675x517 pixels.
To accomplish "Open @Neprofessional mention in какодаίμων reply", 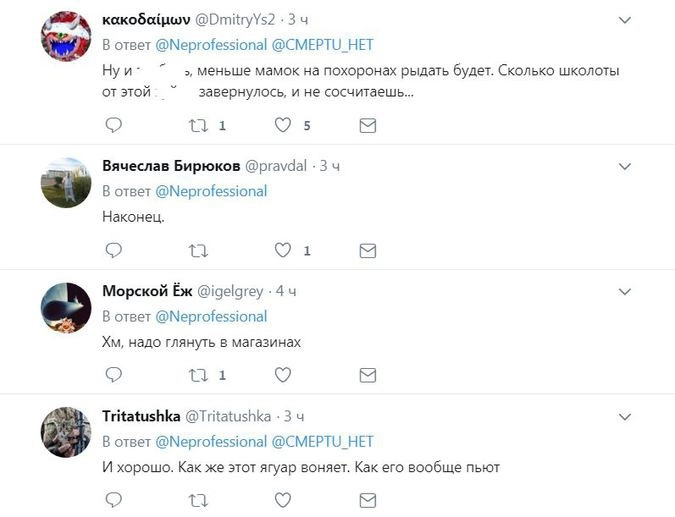I will click(211, 45).
